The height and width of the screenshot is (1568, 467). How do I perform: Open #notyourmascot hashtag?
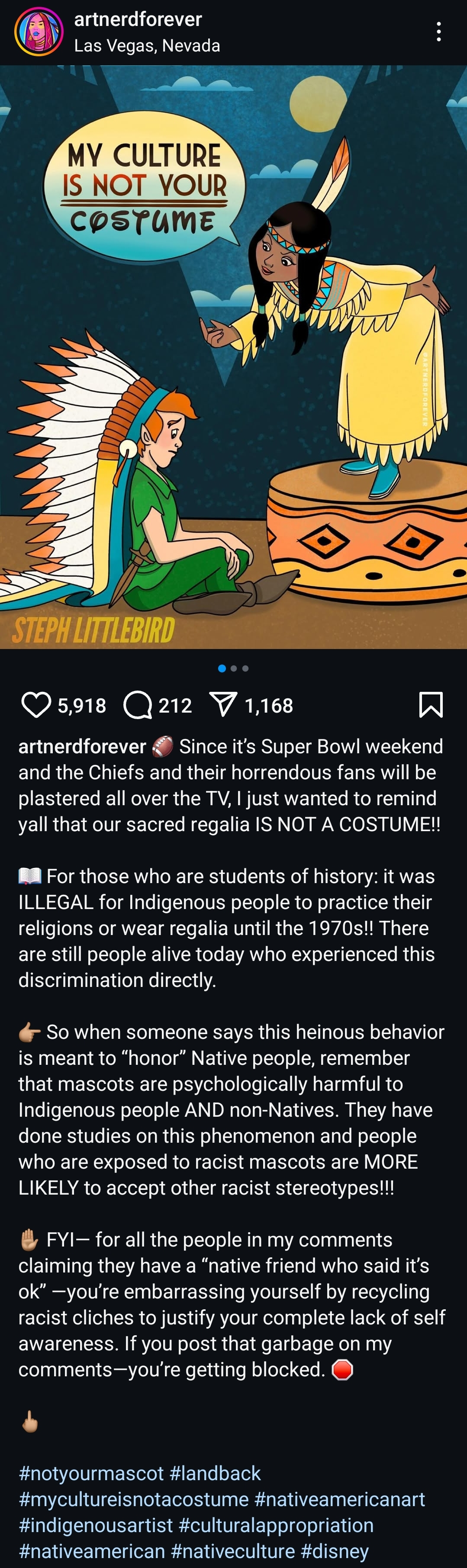(91, 1473)
